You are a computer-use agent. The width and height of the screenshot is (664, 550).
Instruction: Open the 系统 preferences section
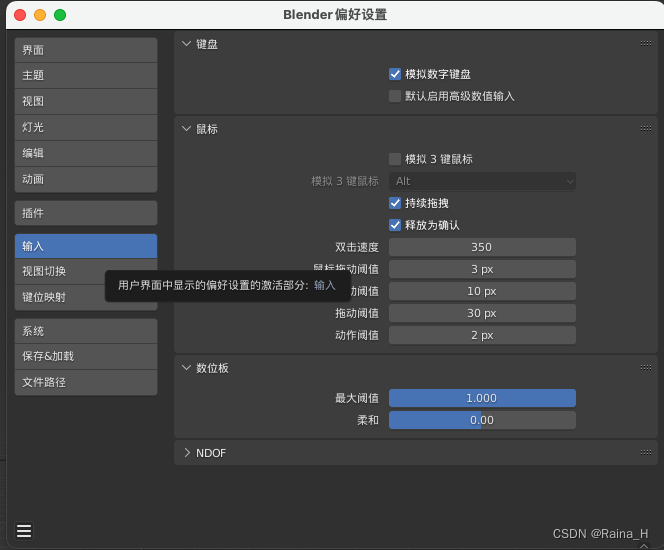(86, 331)
